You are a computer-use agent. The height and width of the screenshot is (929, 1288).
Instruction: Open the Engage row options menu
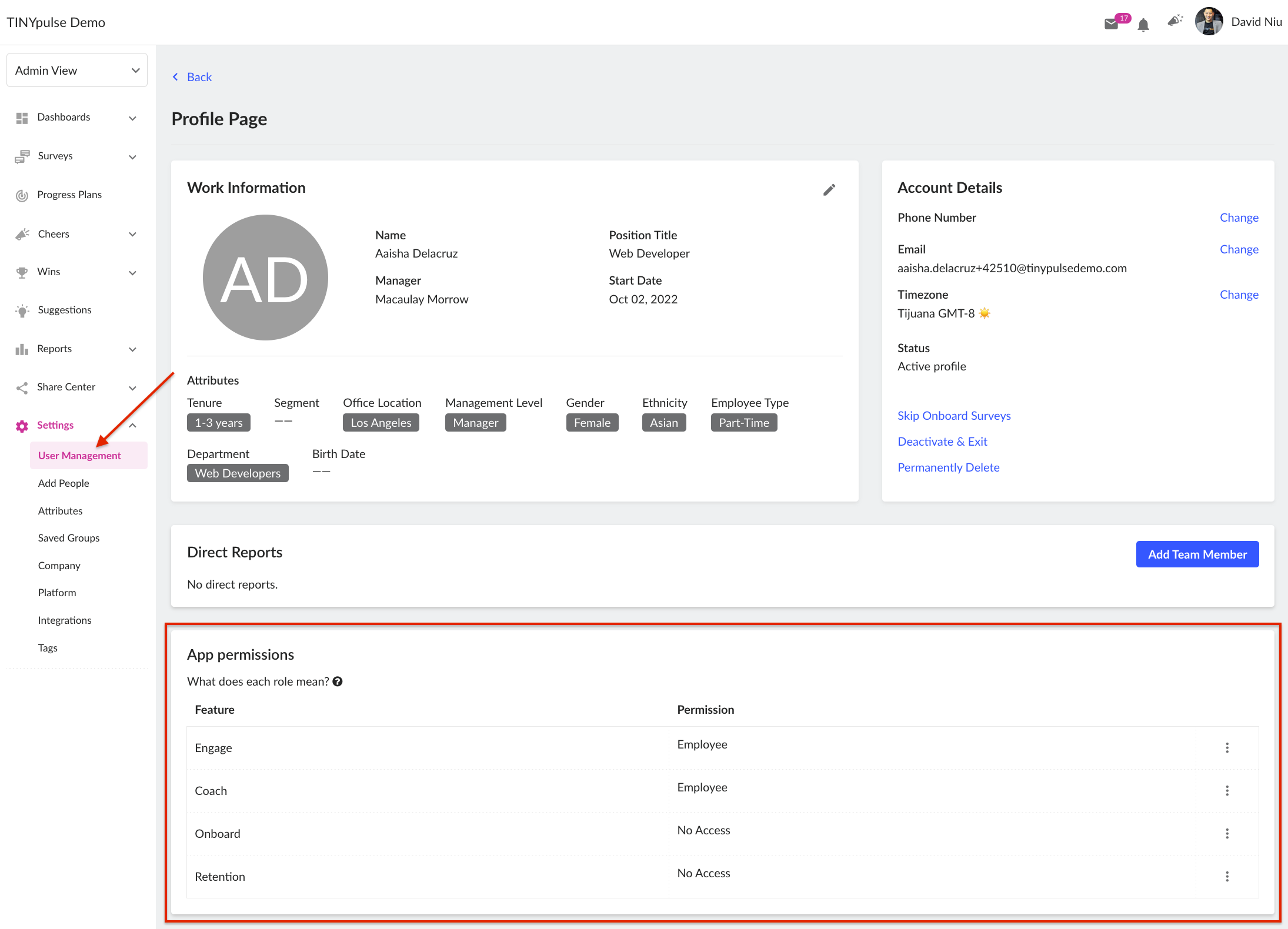point(1227,748)
